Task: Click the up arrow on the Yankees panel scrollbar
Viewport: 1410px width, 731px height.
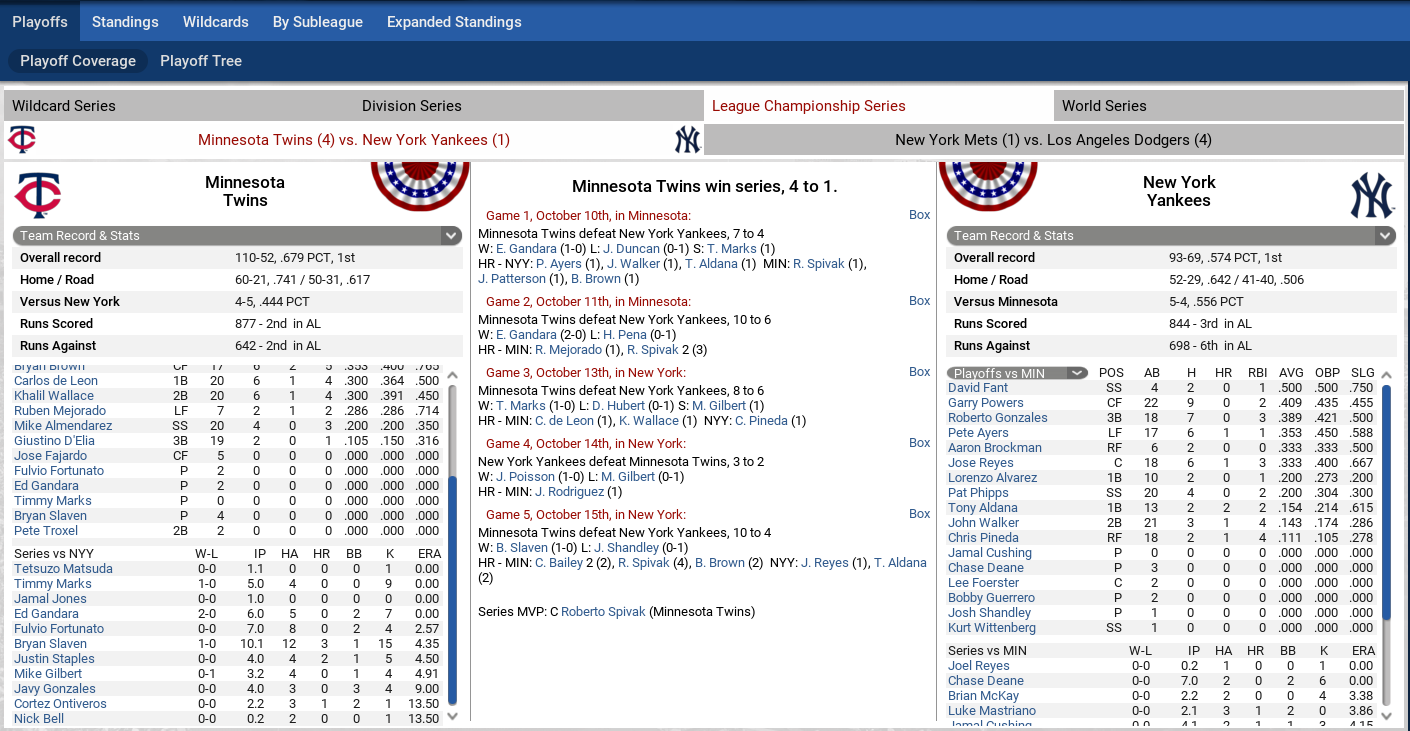Action: (x=1386, y=376)
